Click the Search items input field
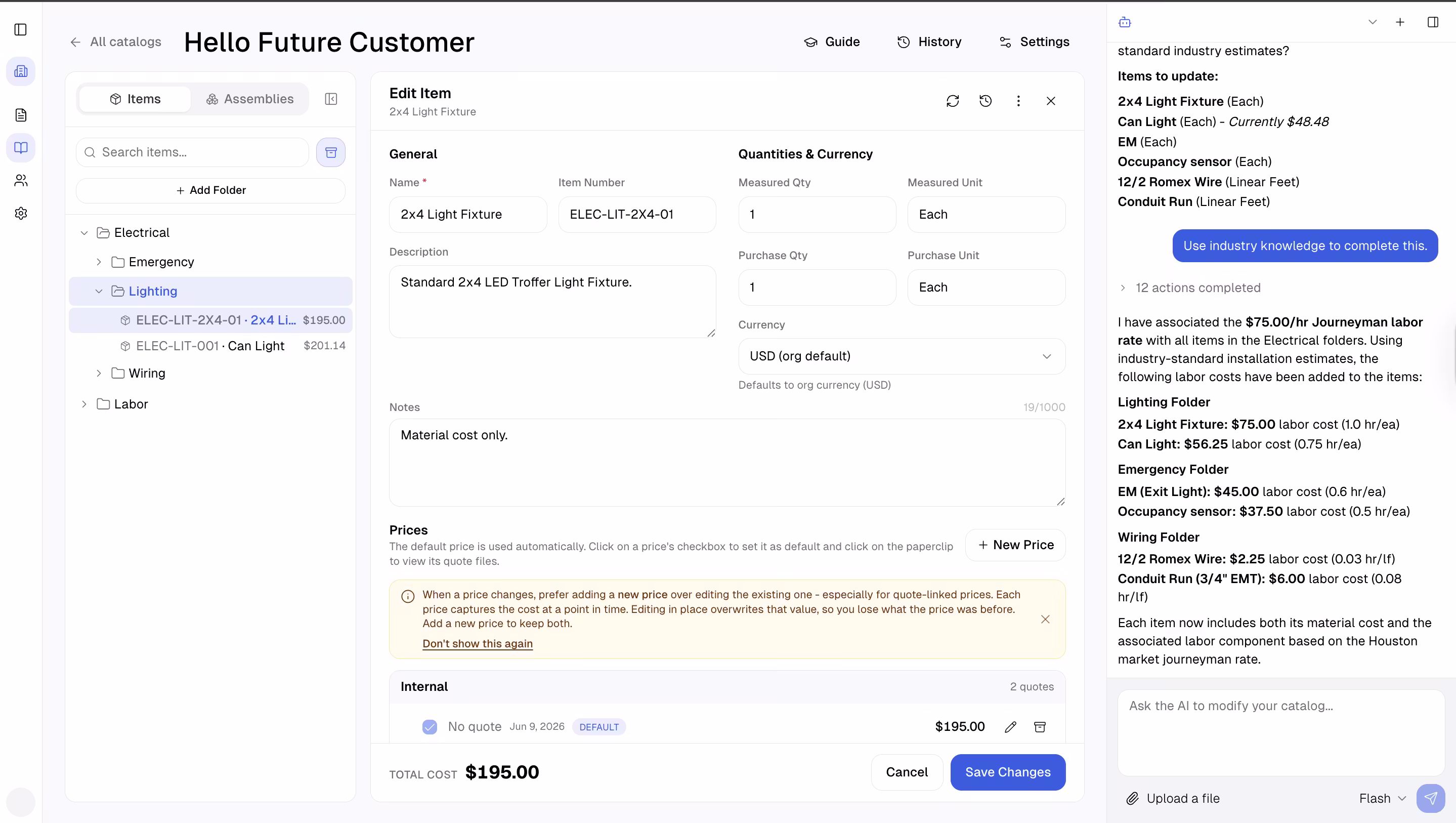The height and width of the screenshot is (823, 1456). point(192,152)
